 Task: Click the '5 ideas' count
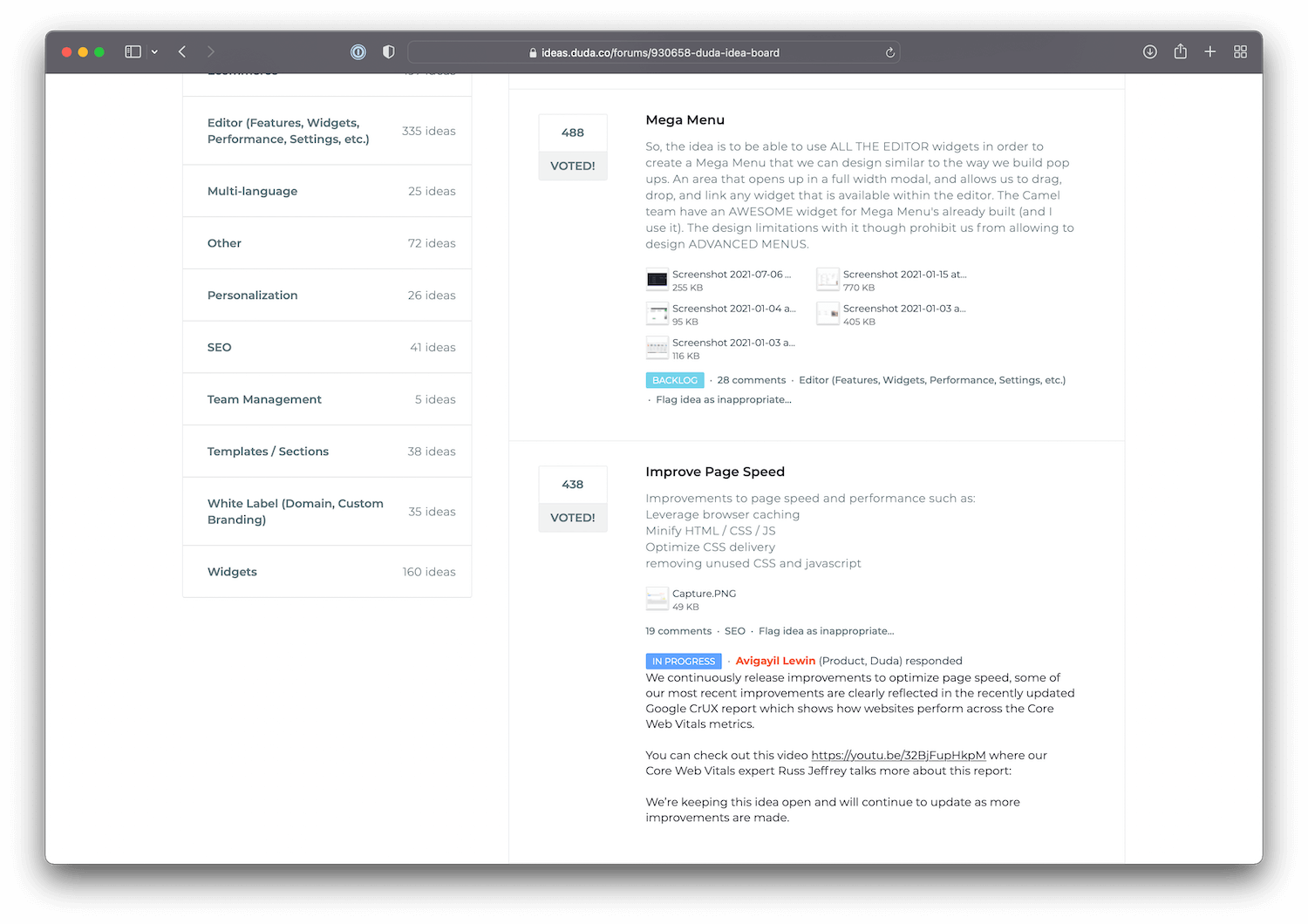click(435, 399)
